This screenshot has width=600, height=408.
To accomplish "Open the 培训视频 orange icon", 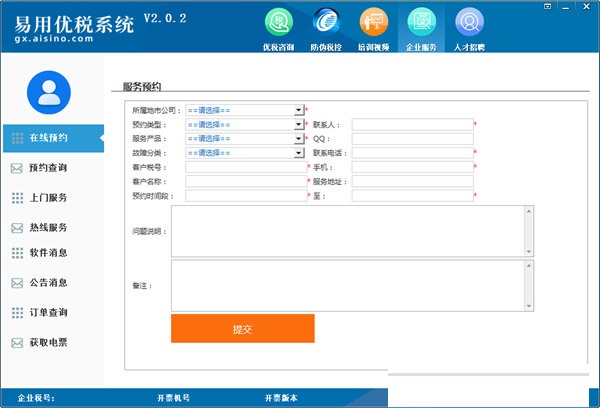I will (x=373, y=22).
